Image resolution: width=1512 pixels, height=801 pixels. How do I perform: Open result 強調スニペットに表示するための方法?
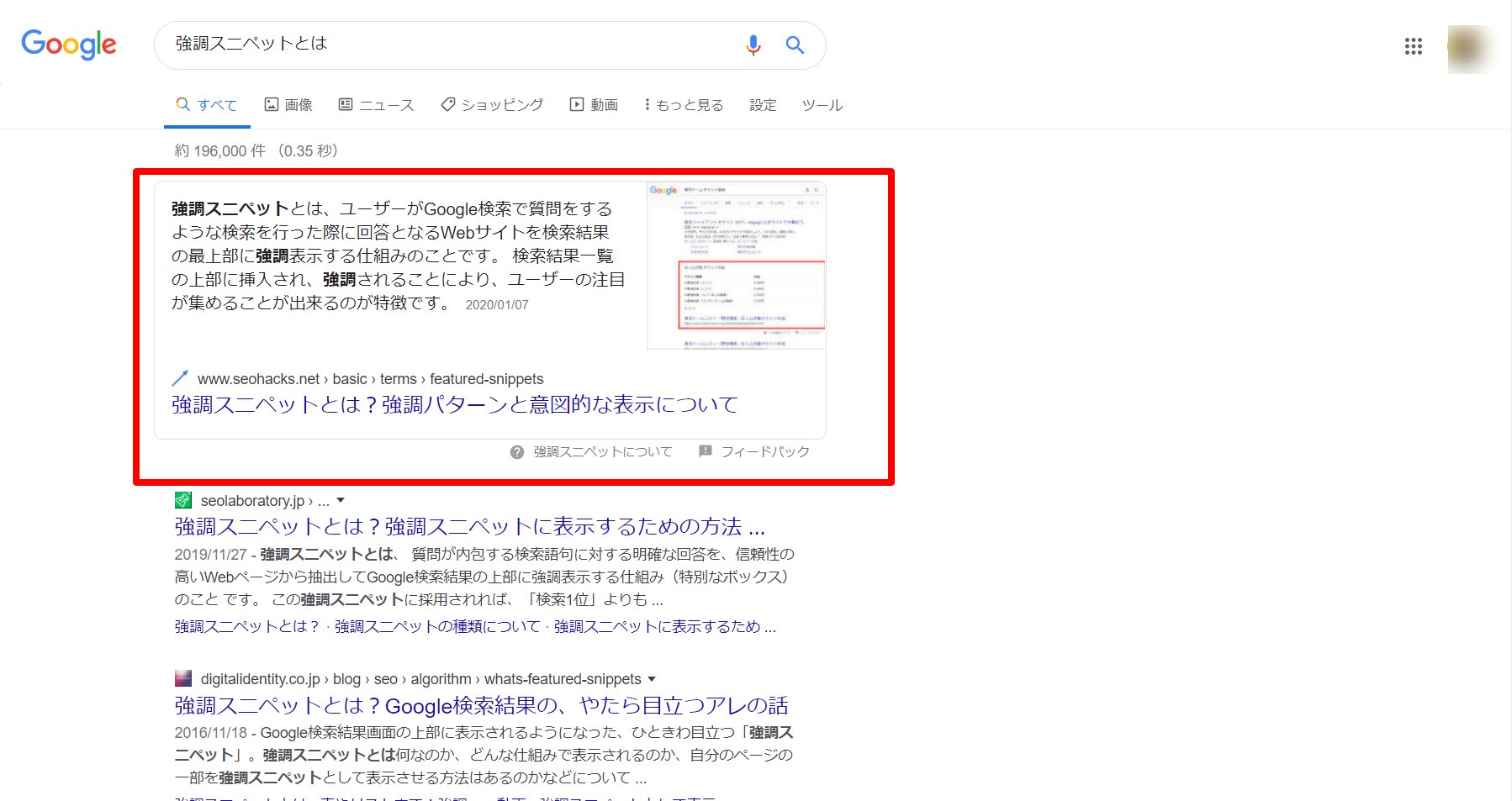[x=470, y=527]
